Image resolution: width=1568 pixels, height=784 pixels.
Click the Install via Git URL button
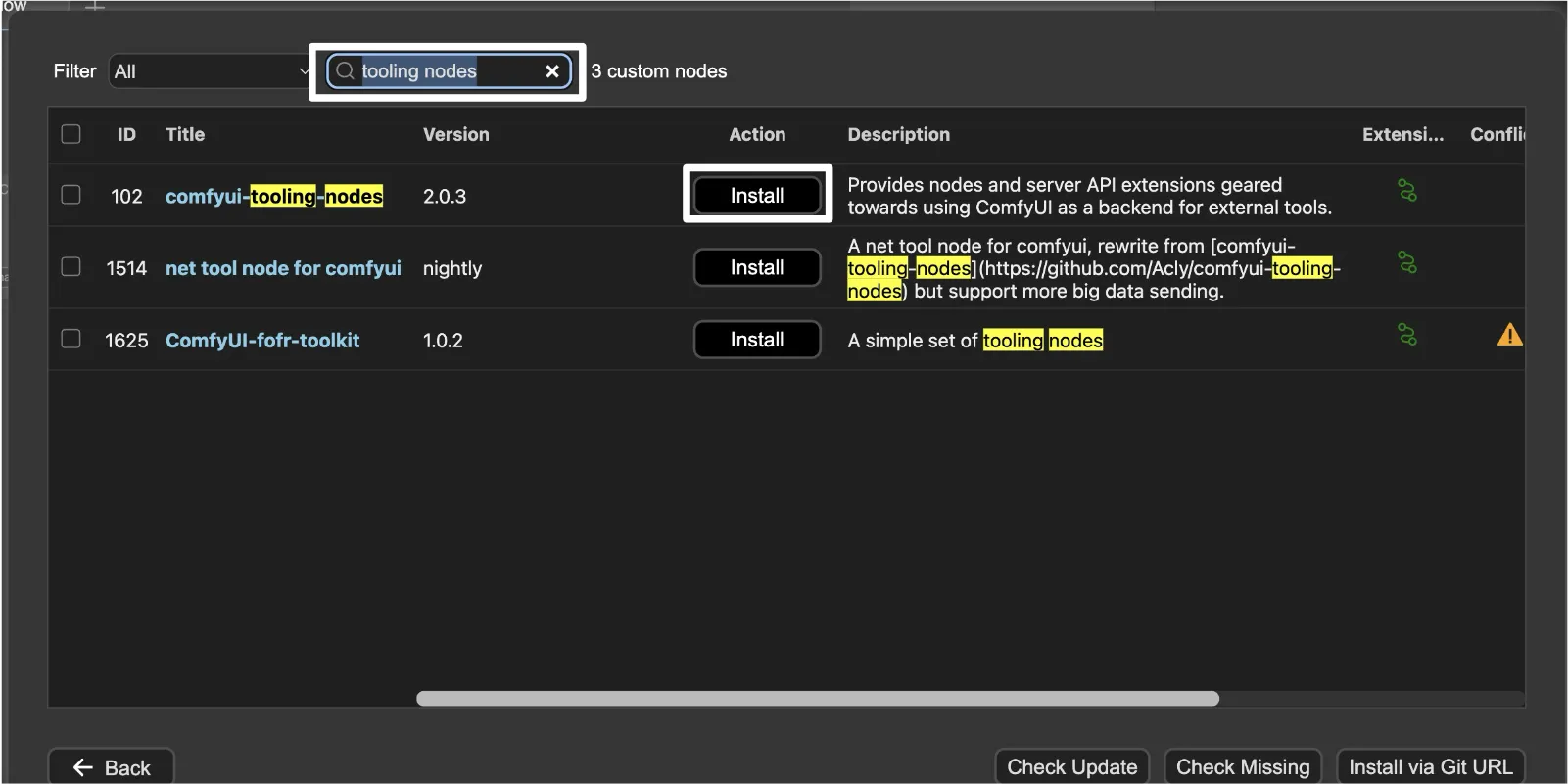click(1430, 767)
